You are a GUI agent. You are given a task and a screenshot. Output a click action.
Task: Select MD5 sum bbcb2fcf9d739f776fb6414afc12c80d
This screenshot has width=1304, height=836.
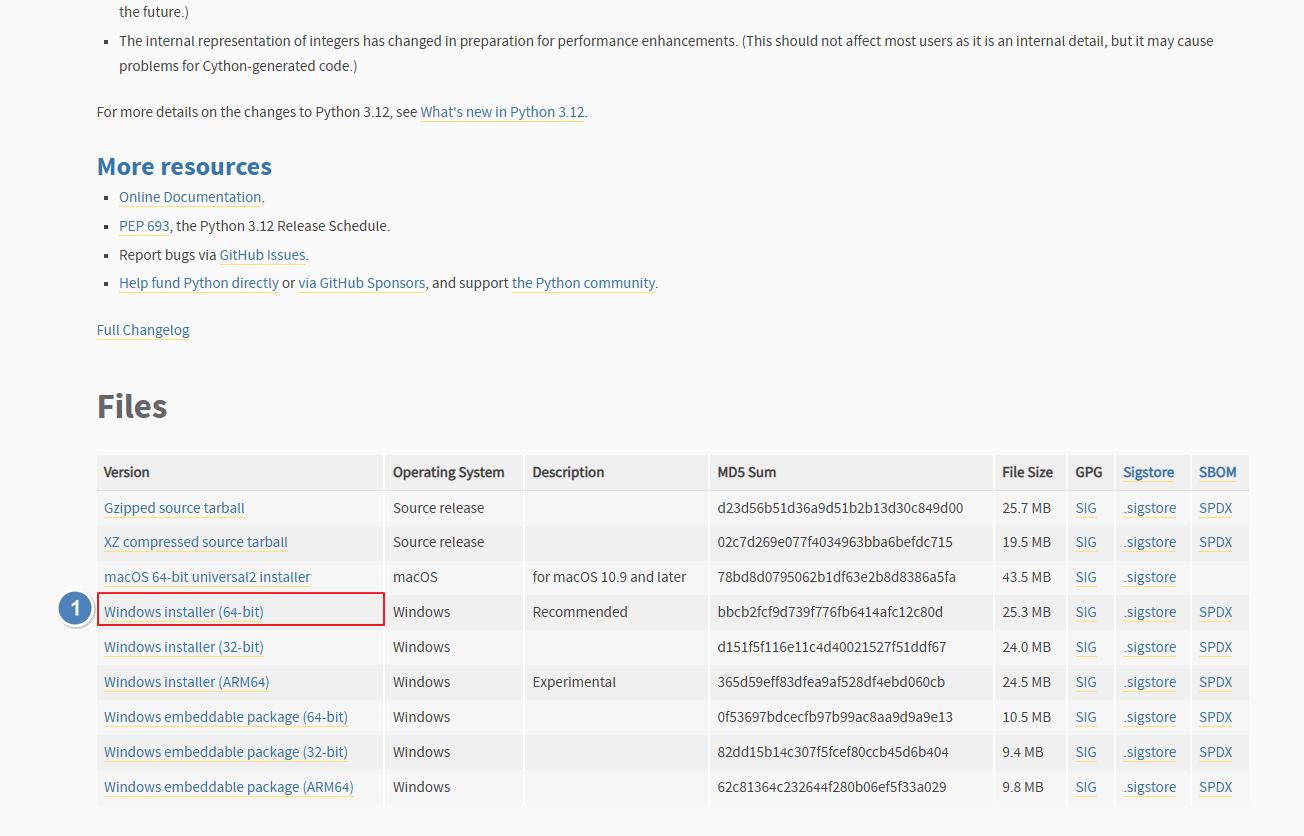pos(830,612)
